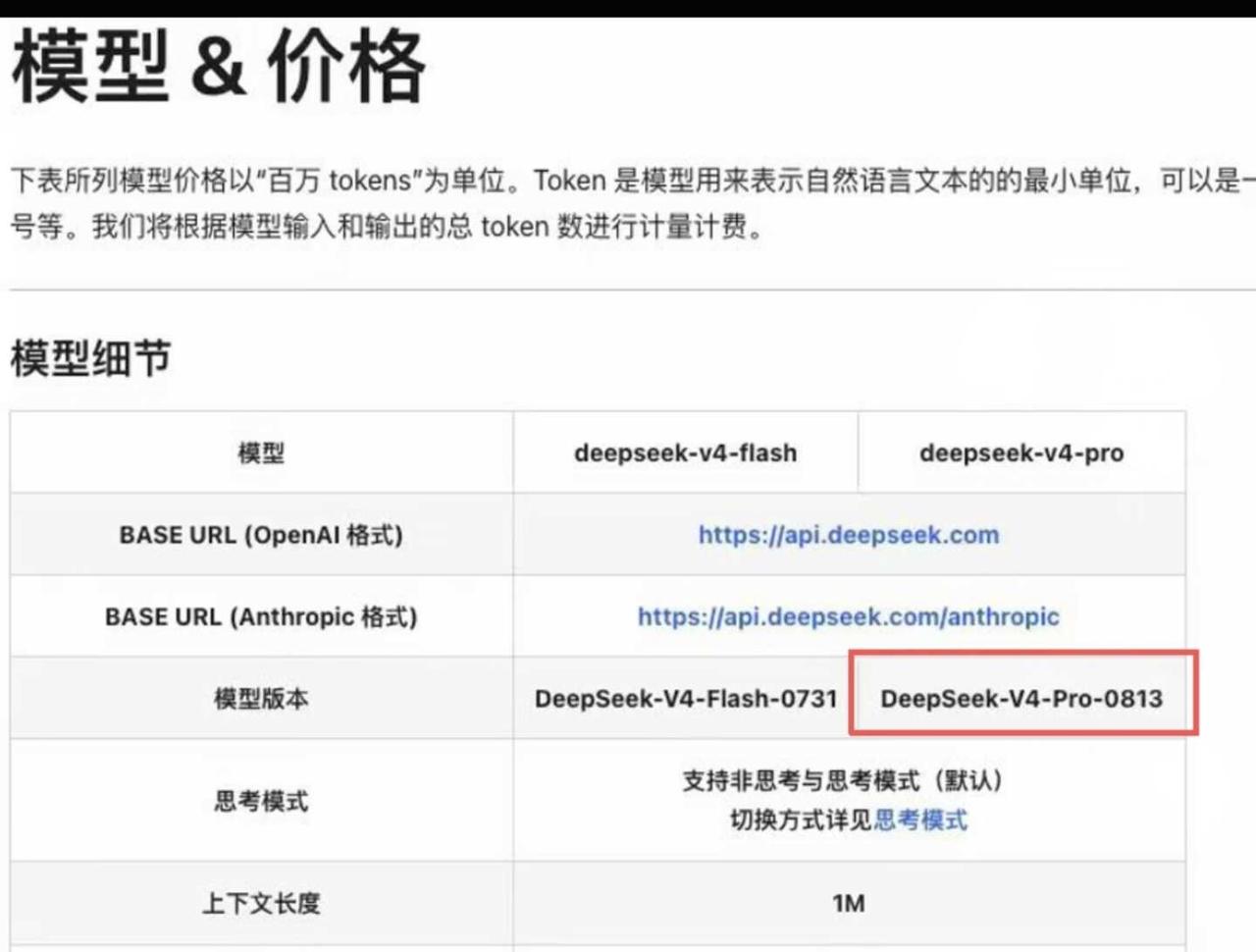Click the 模型版本 row label
1256x952 pixels.
click(261, 699)
